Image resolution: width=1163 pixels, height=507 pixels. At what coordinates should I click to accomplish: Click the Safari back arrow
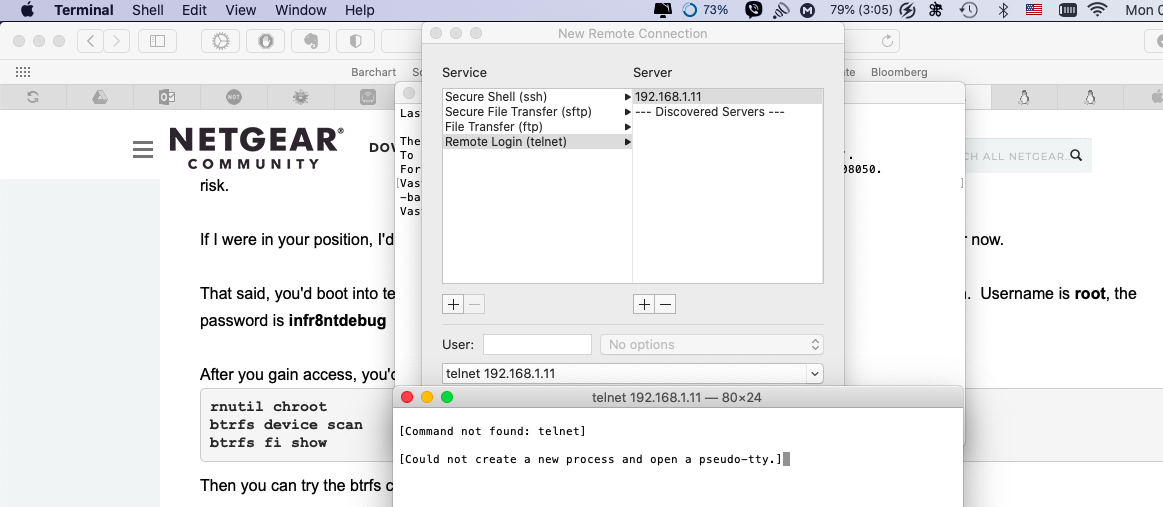(x=91, y=41)
